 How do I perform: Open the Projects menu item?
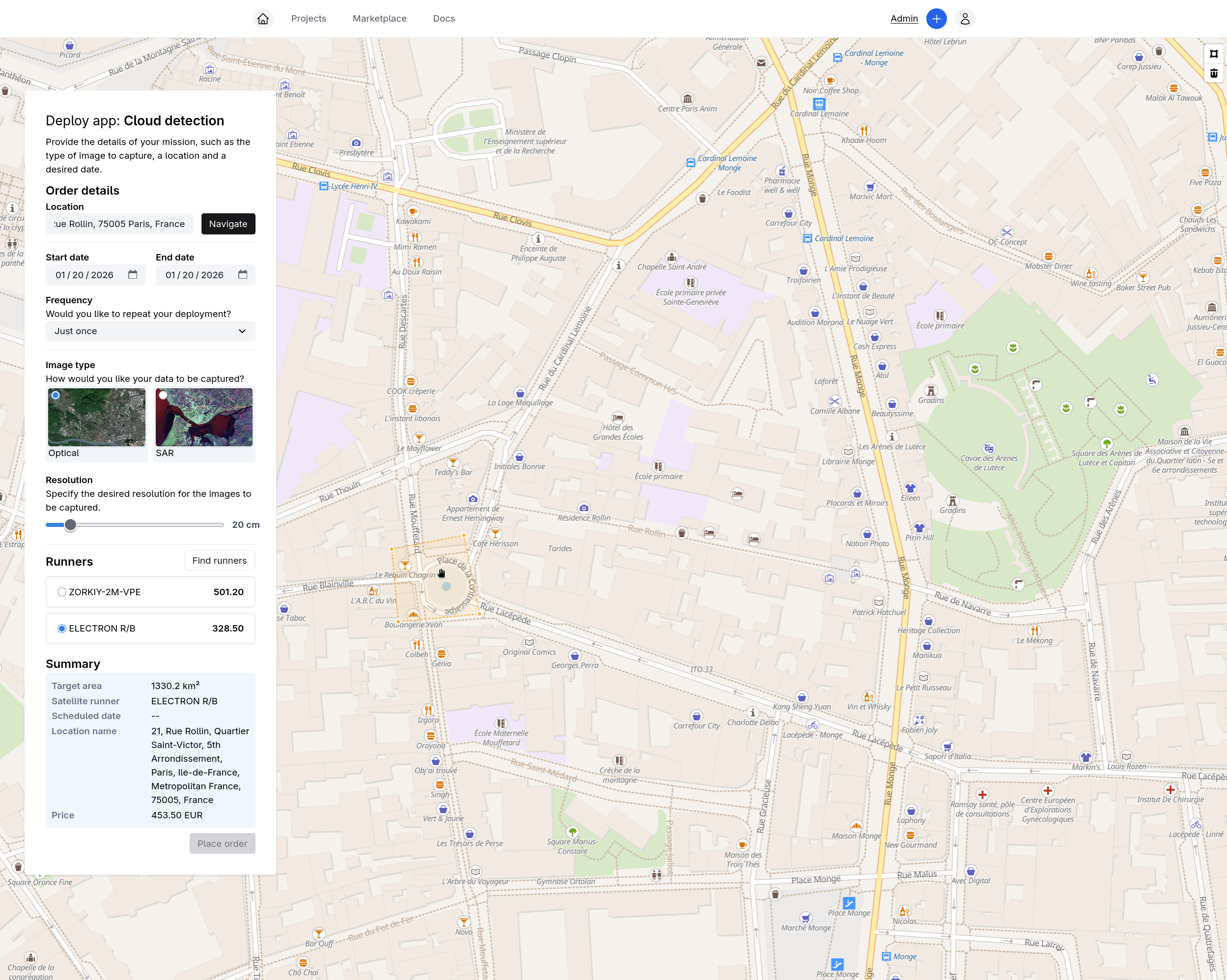tap(309, 18)
